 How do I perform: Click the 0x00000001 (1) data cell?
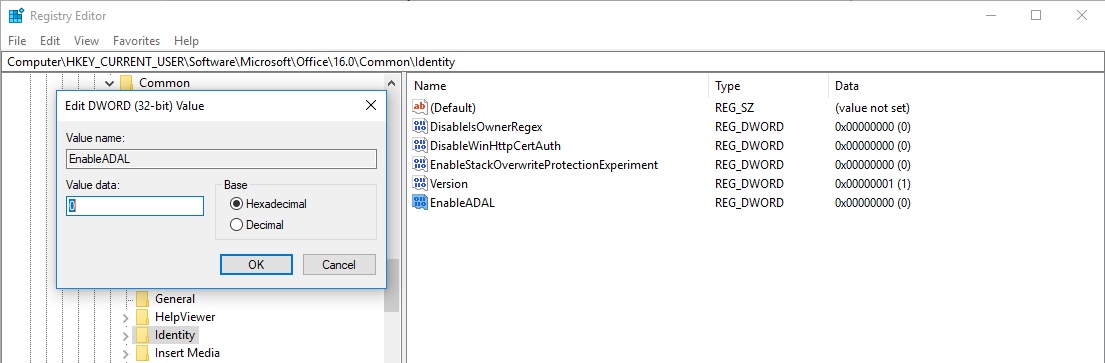872,183
